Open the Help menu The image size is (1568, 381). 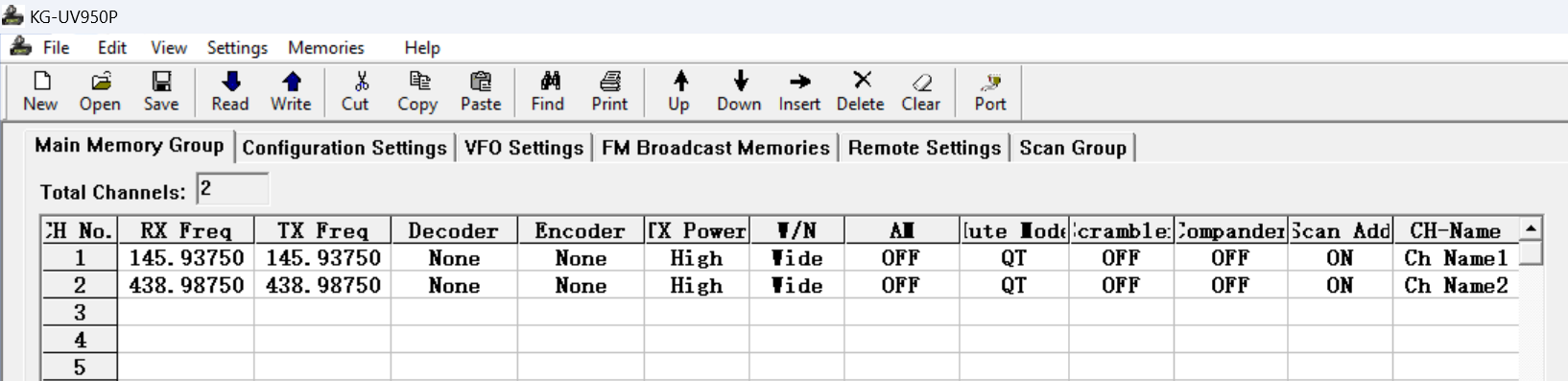pos(421,47)
